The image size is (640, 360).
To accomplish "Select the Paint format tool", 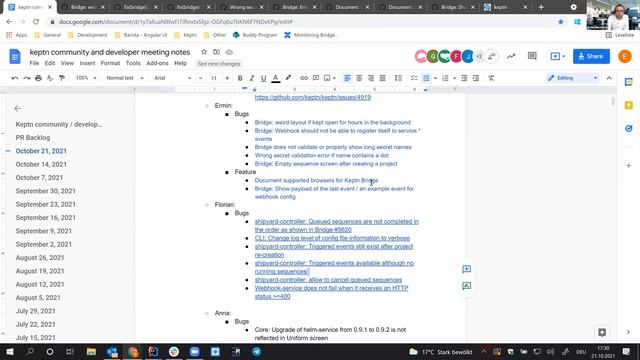I will (x=62, y=78).
